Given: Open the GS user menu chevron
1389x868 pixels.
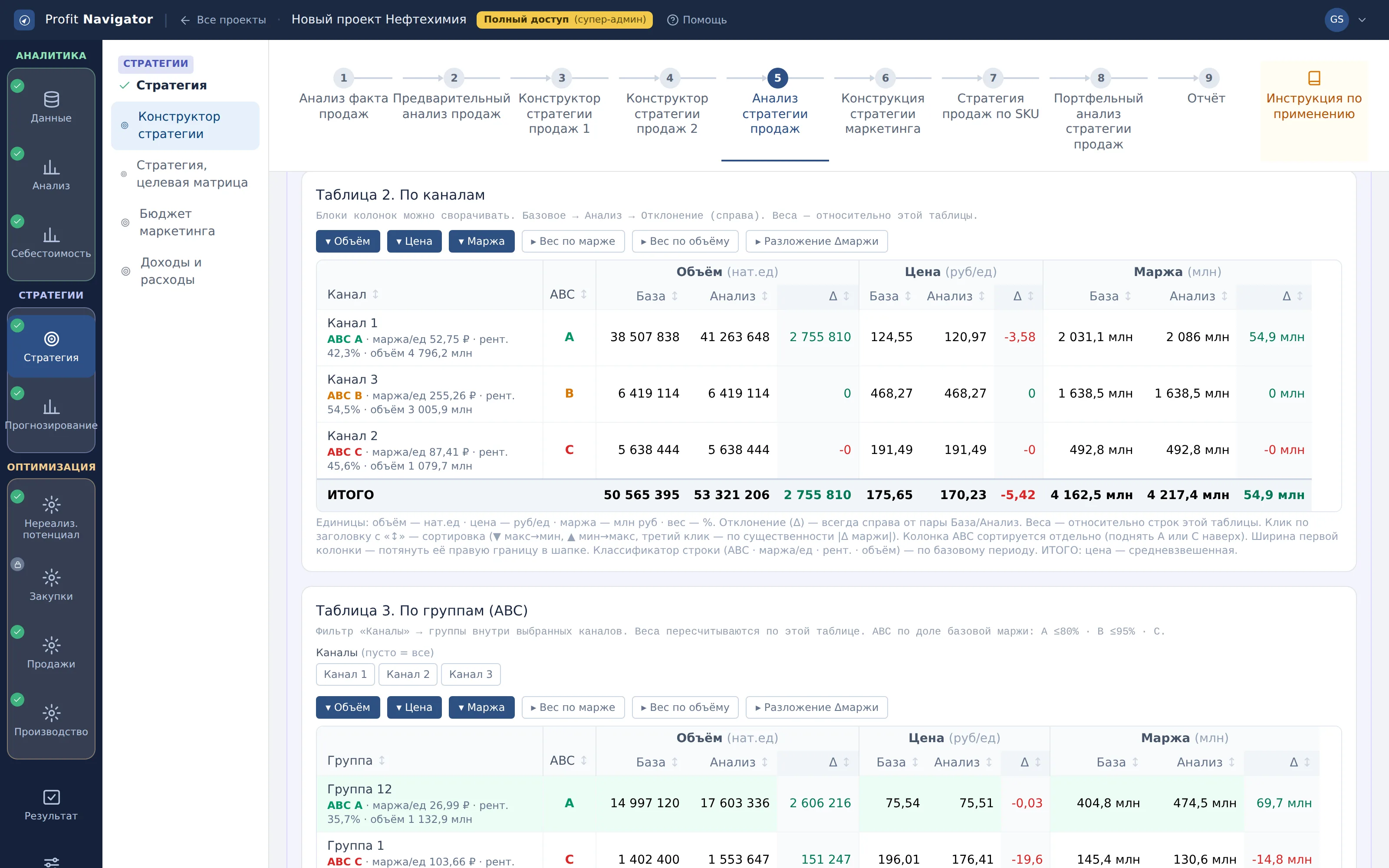Looking at the screenshot, I should click(x=1362, y=20).
